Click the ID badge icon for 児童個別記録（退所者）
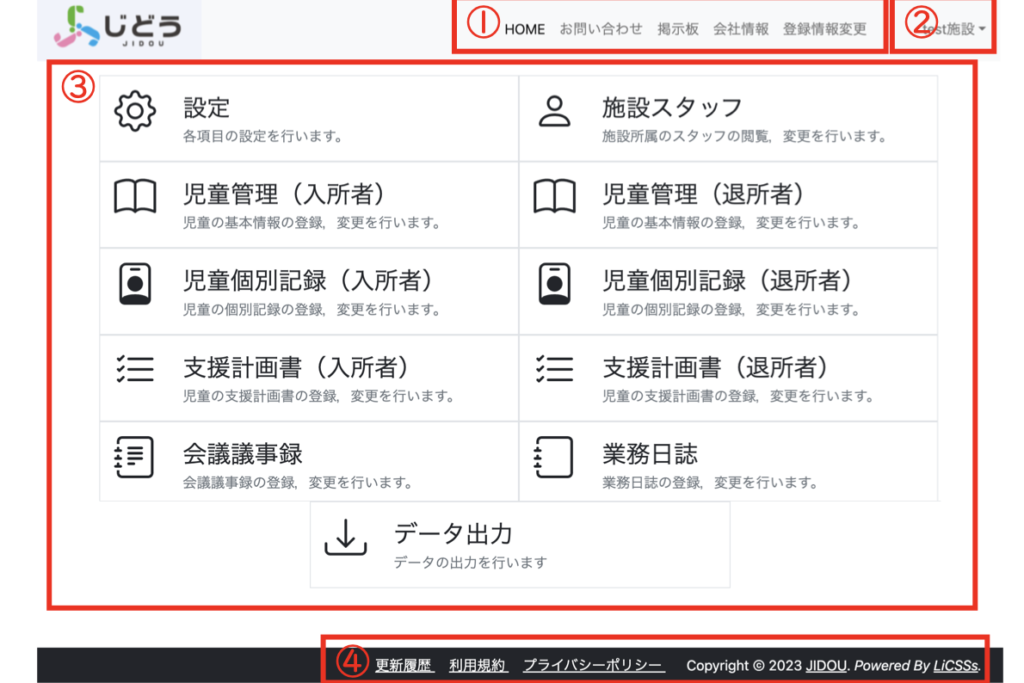Screen dimensions: 1024x683 554,284
